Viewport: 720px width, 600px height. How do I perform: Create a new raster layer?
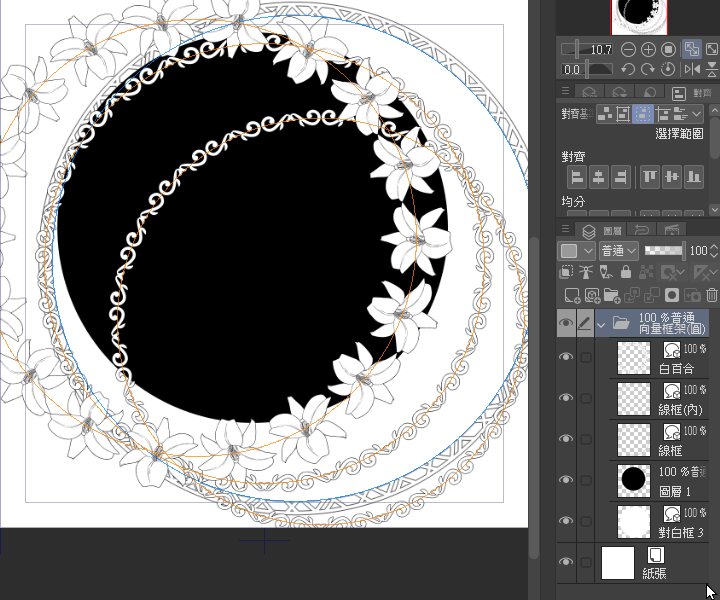572,295
